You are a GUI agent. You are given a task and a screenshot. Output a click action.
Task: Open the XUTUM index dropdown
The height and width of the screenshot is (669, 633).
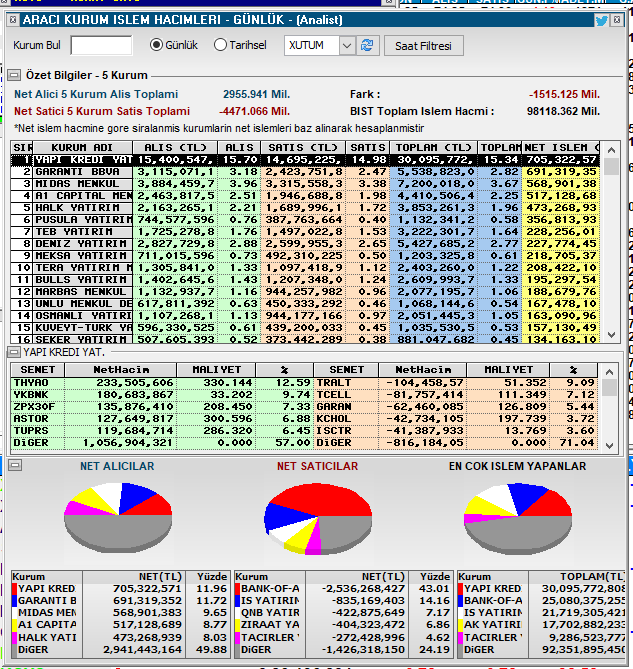click(x=347, y=45)
